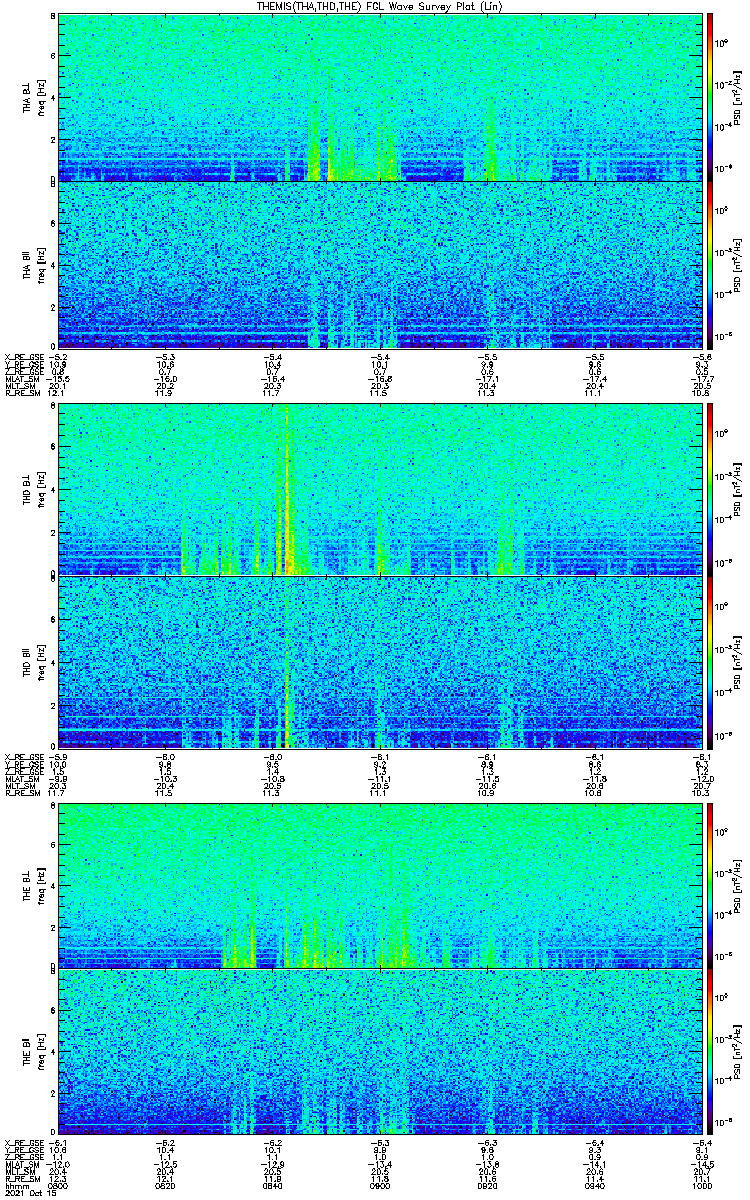Click the THE B∥ PSD color bar
Screen dimensions: 750x1200
pos(710,1052)
